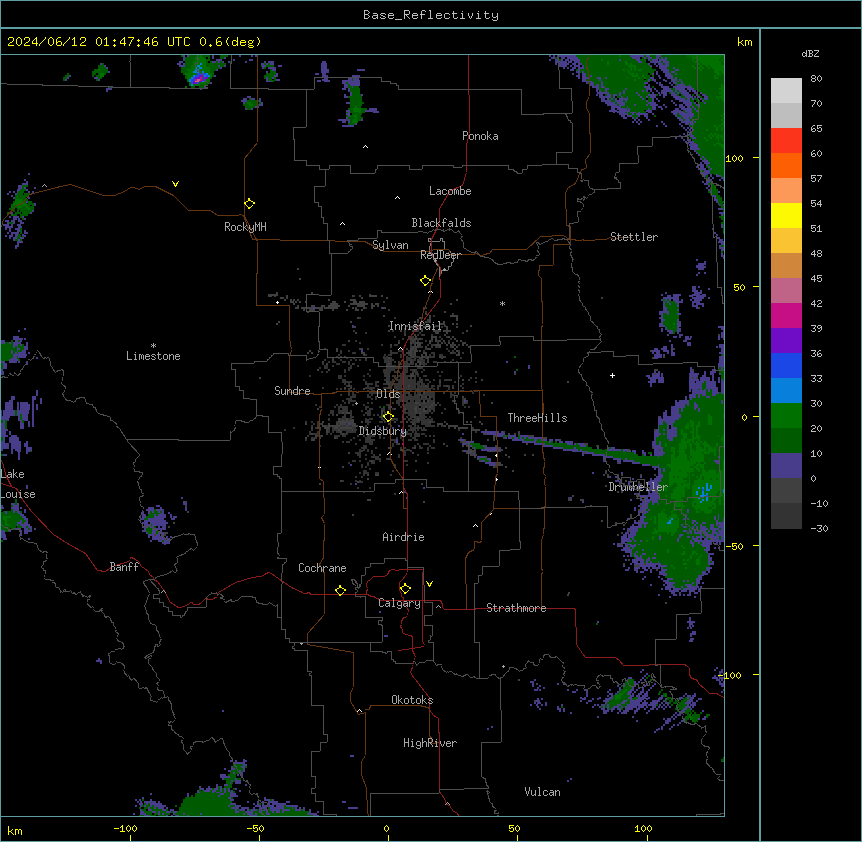
Task: Select the -50 tick label on horizontal axis
Action: [255, 829]
